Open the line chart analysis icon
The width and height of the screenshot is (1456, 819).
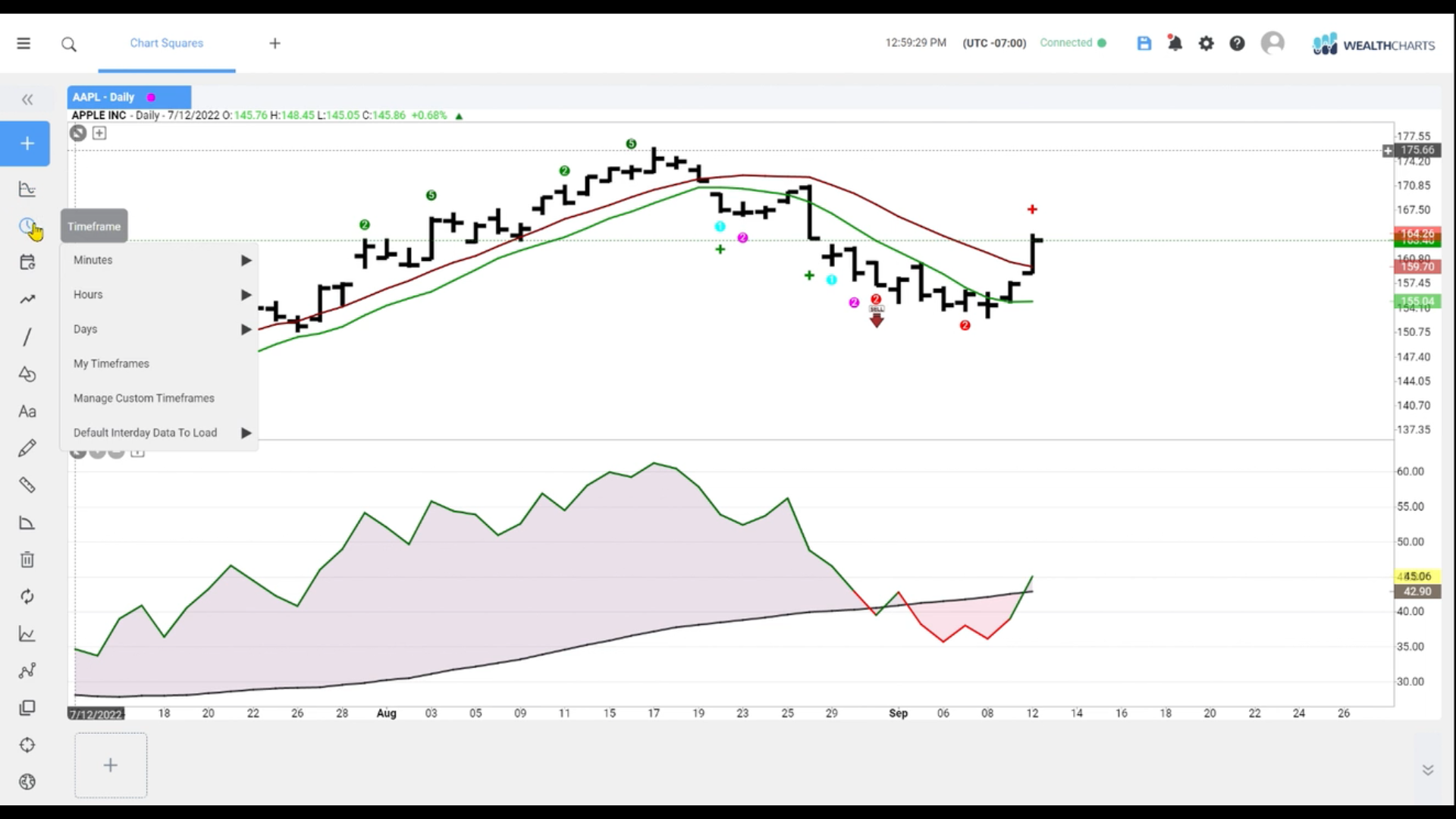(27, 634)
